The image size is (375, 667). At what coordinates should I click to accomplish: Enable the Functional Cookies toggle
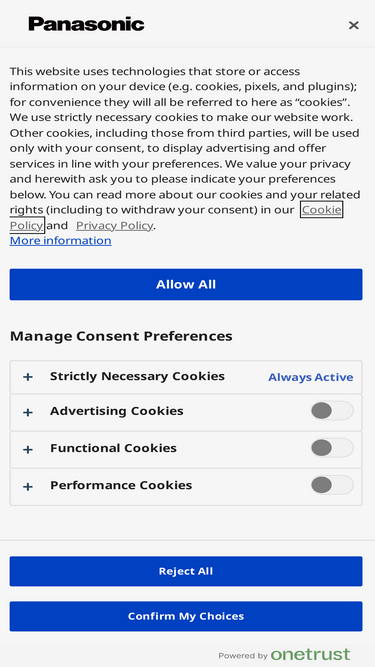point(332,448)
